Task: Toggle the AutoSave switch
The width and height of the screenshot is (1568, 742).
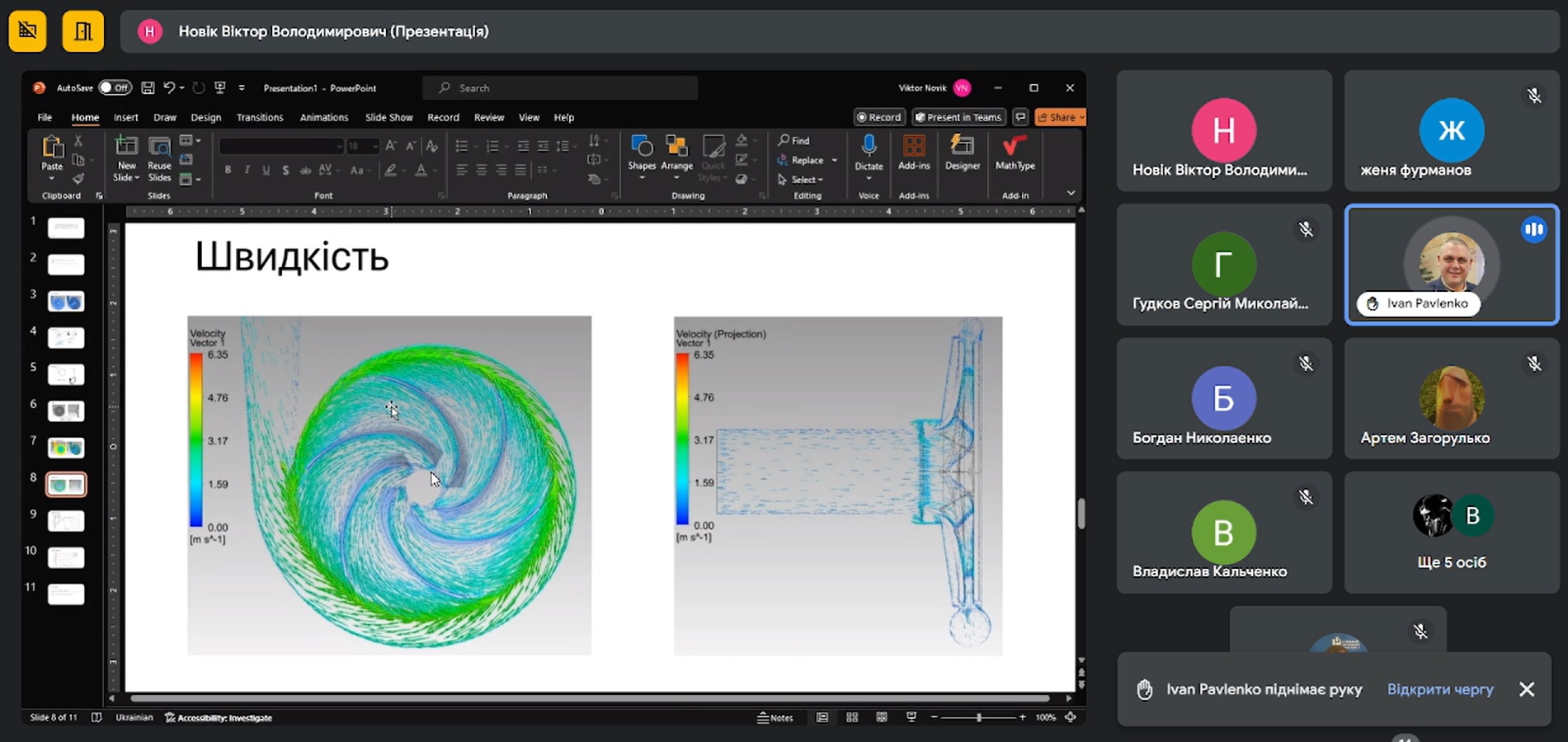Action: [x=115, y=87]
